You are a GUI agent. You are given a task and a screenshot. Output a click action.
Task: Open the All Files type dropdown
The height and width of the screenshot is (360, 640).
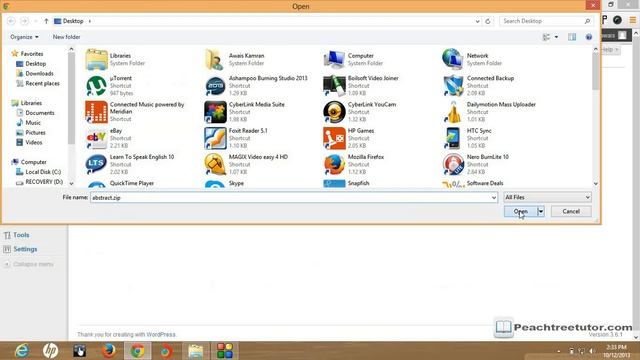[547, 198]
